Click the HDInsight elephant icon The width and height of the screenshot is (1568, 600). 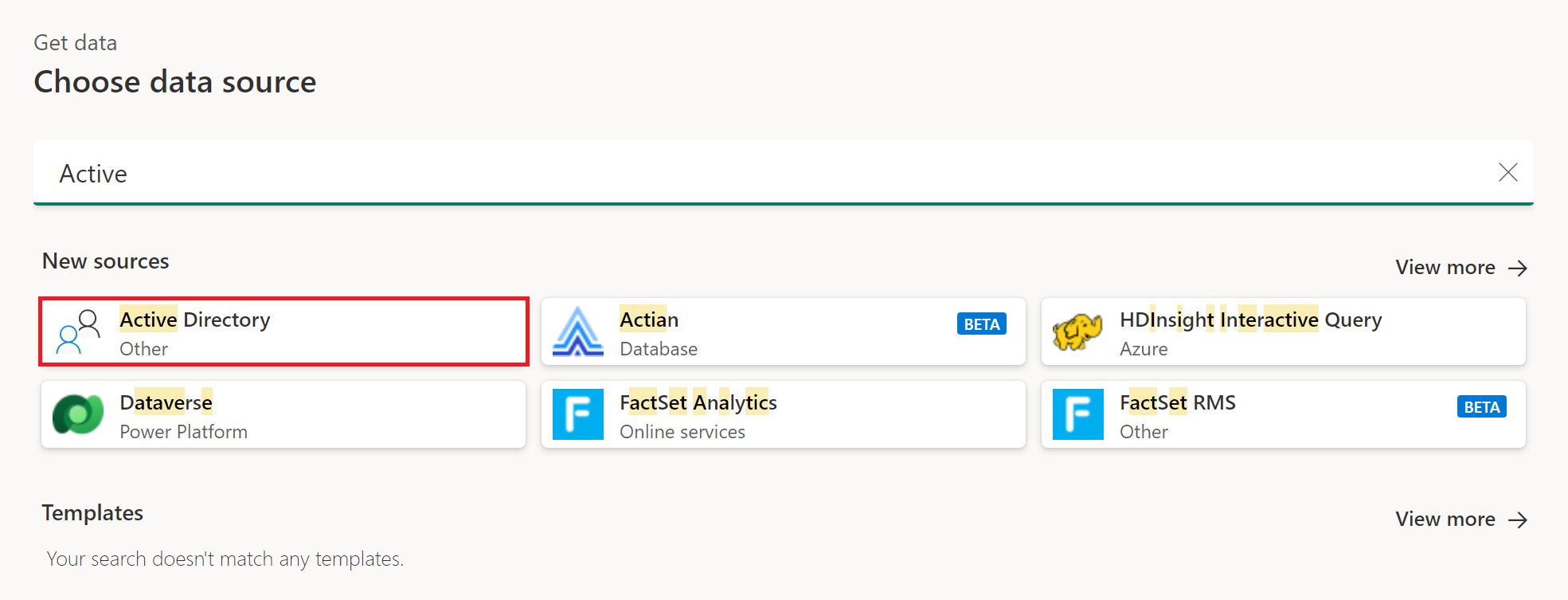(1077, 331)
